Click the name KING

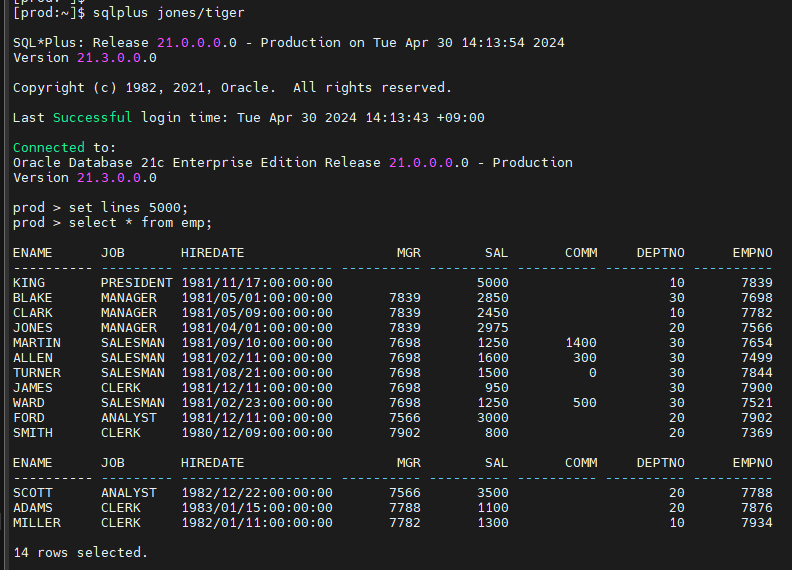point(29,283)
